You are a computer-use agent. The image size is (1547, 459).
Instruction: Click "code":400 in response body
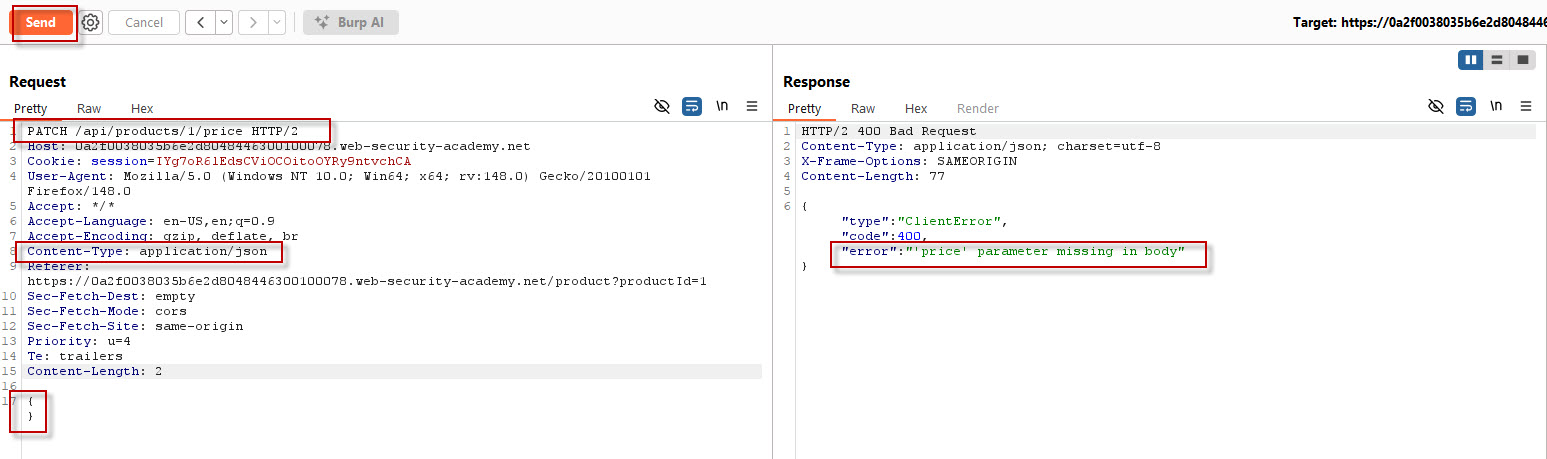coord(885,236)
